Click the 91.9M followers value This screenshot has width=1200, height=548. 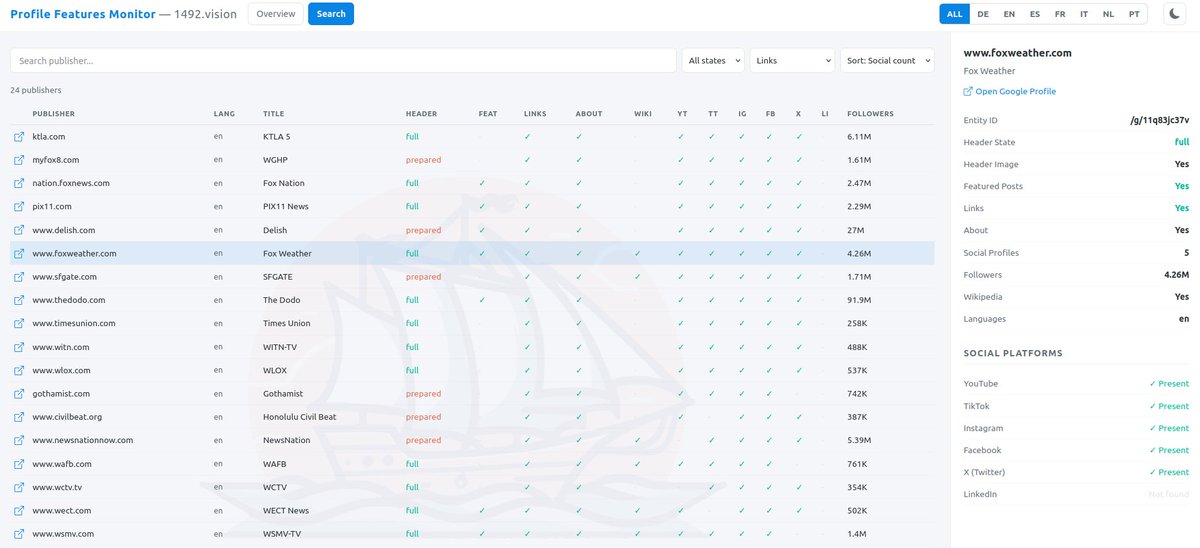861,300
